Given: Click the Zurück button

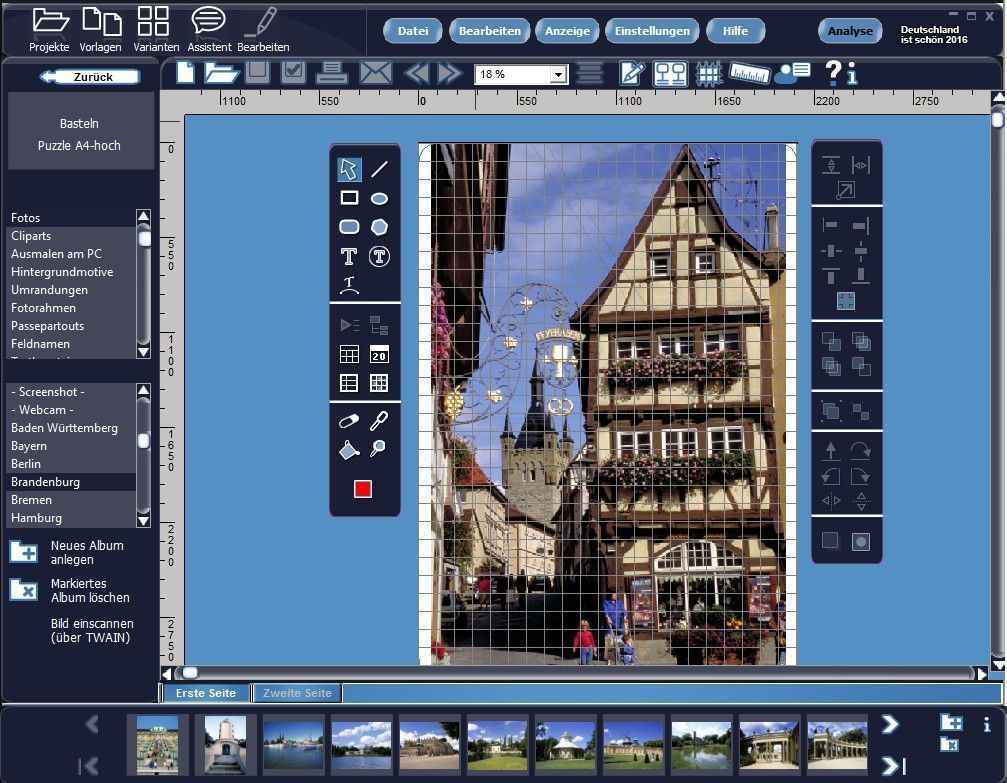Looking at the screenshot, I should [90, 76].
